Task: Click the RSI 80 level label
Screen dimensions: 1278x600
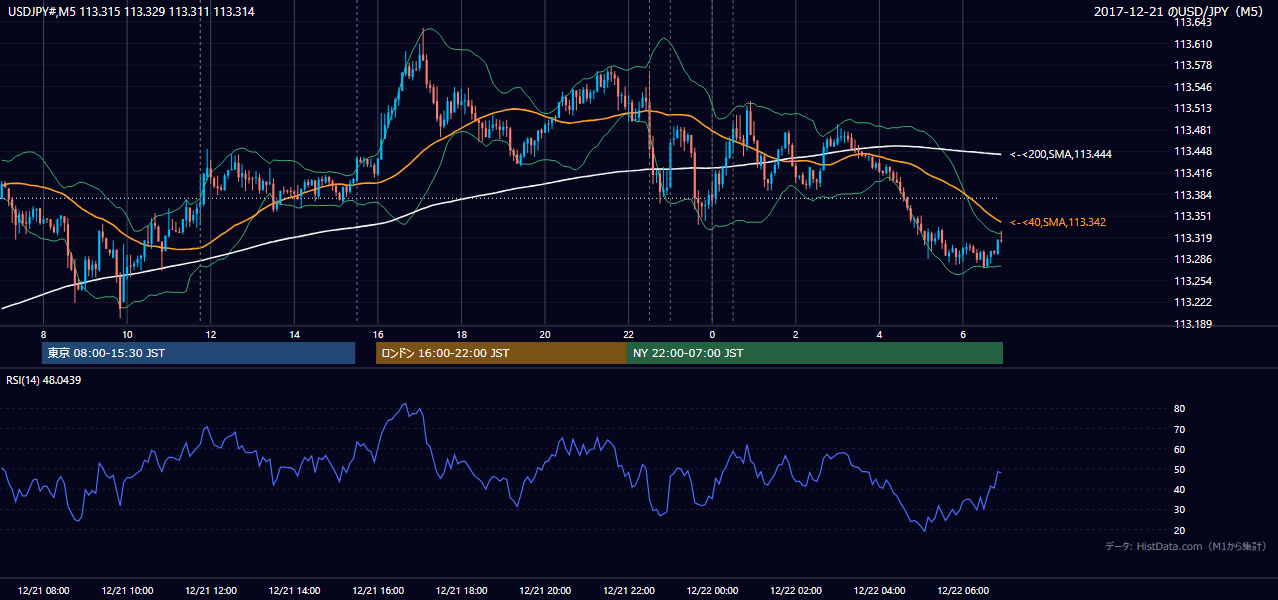Action: point(1179,409)
